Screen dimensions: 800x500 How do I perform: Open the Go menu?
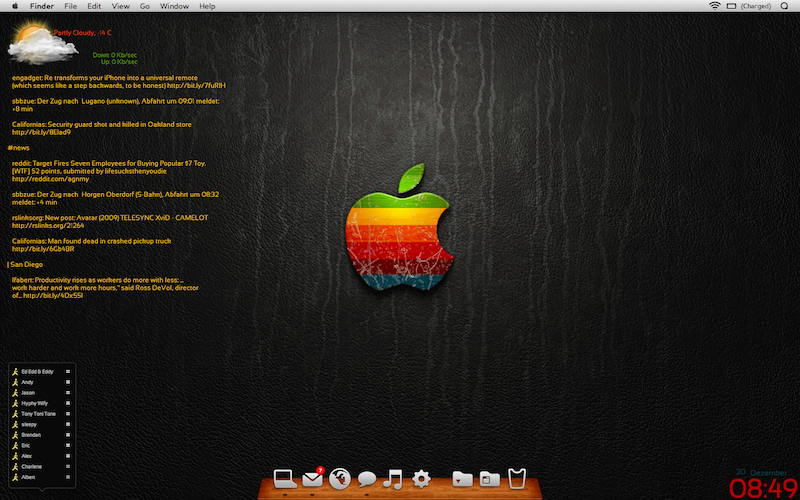point(145,6)
